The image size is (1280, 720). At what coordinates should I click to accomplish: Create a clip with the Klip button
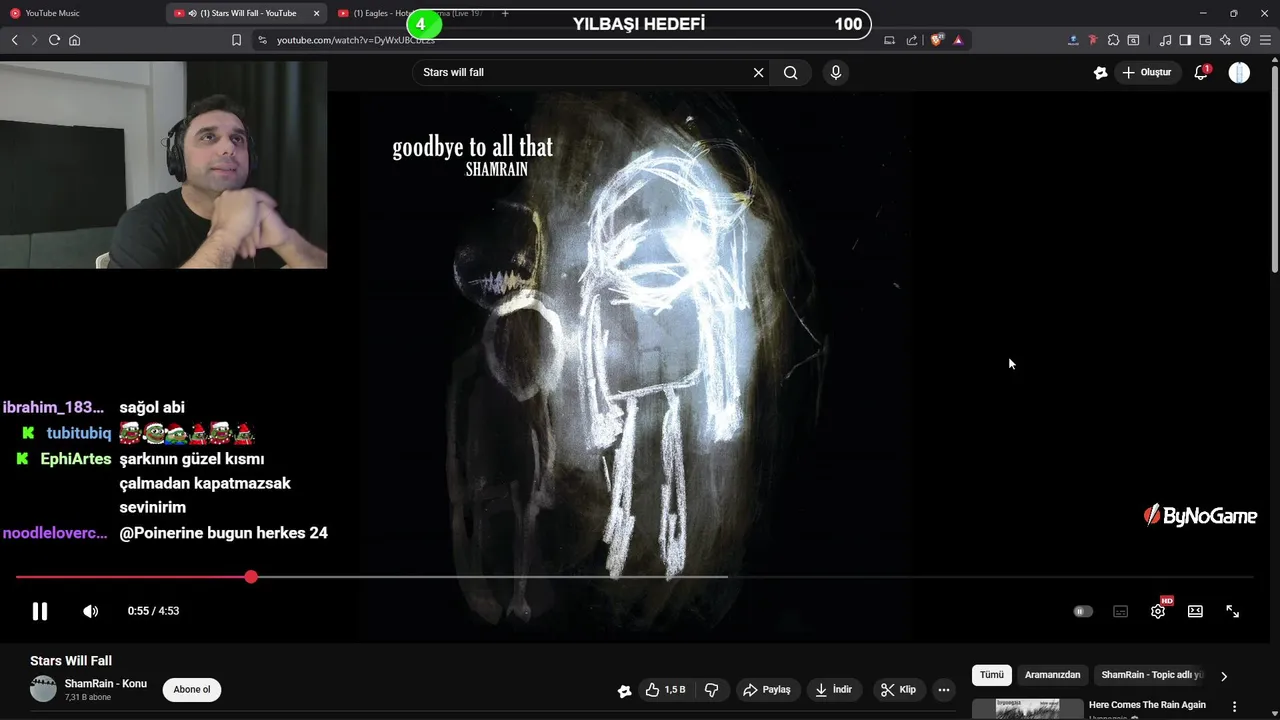click(898, 690)
